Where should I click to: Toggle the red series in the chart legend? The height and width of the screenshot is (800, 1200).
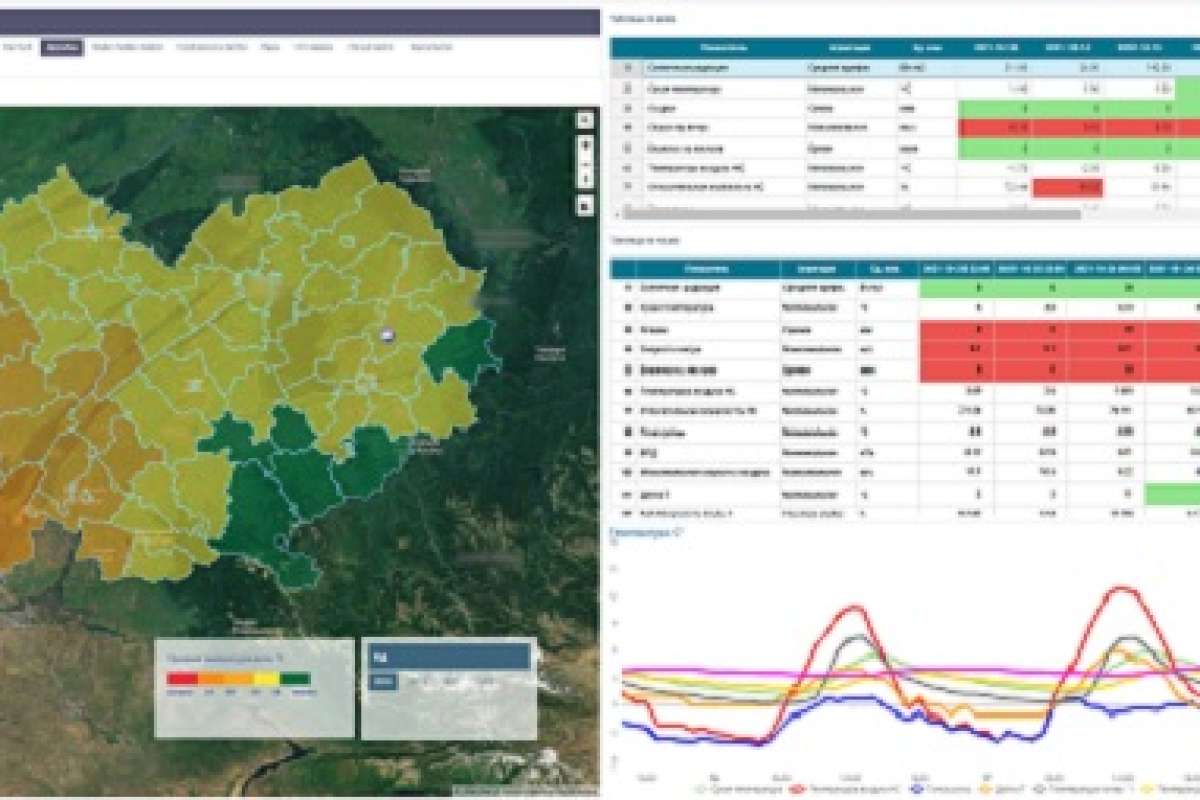(x=797, y=789)
